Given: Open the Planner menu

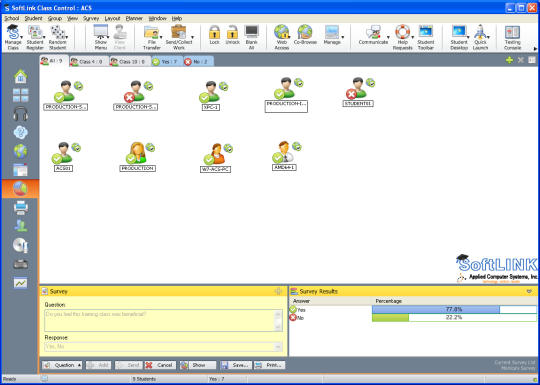Looking at the screenshot, I should pos(134,18).
